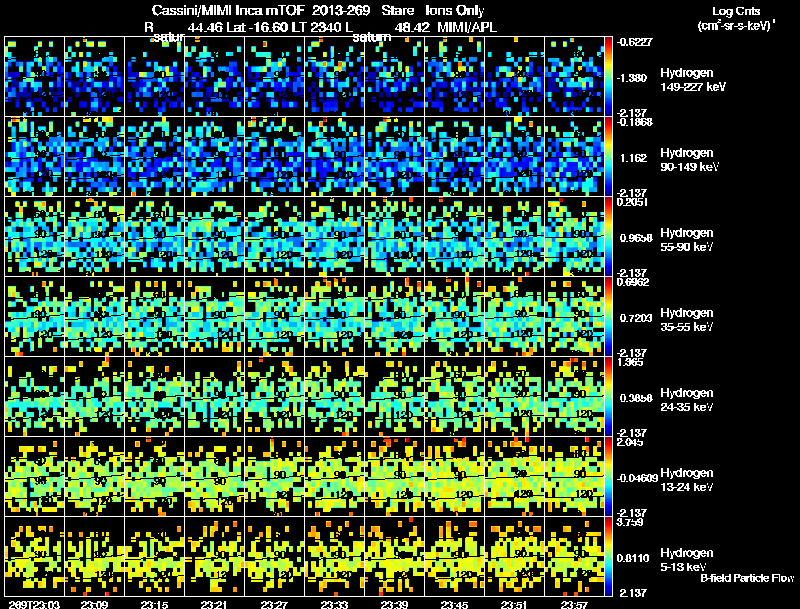Click the Hydrogen 13-24 keV frame at 23:51
The image size is (800, 609).
pyautogui.click(x=515, y=477)
